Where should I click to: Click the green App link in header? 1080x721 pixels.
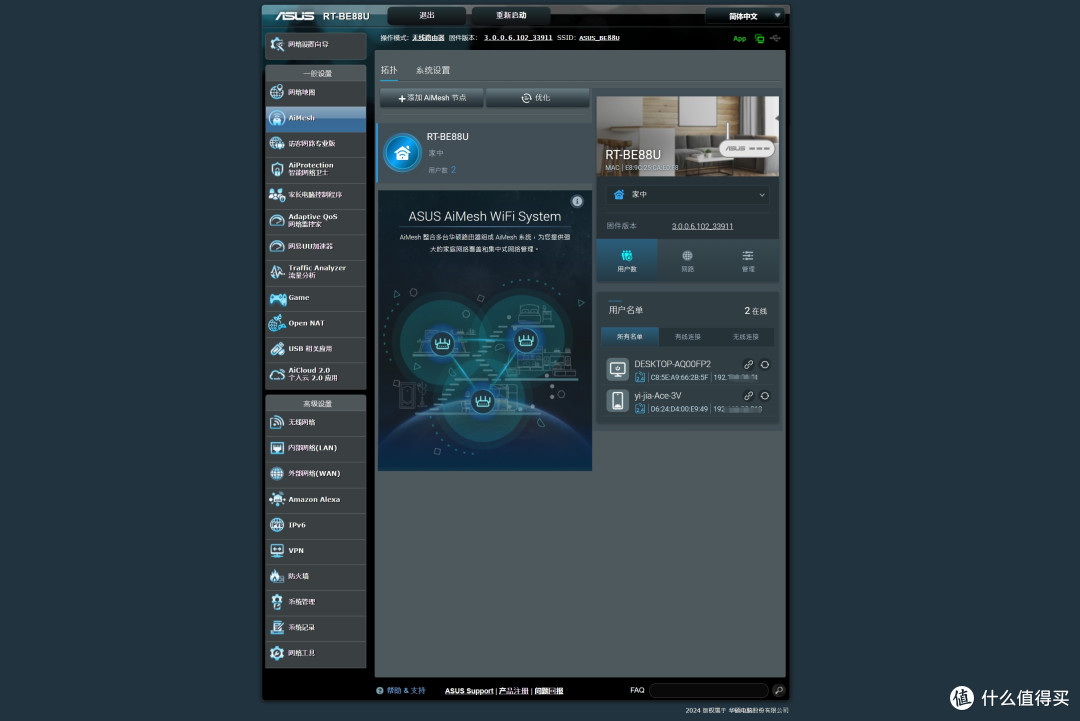point(739,39)
